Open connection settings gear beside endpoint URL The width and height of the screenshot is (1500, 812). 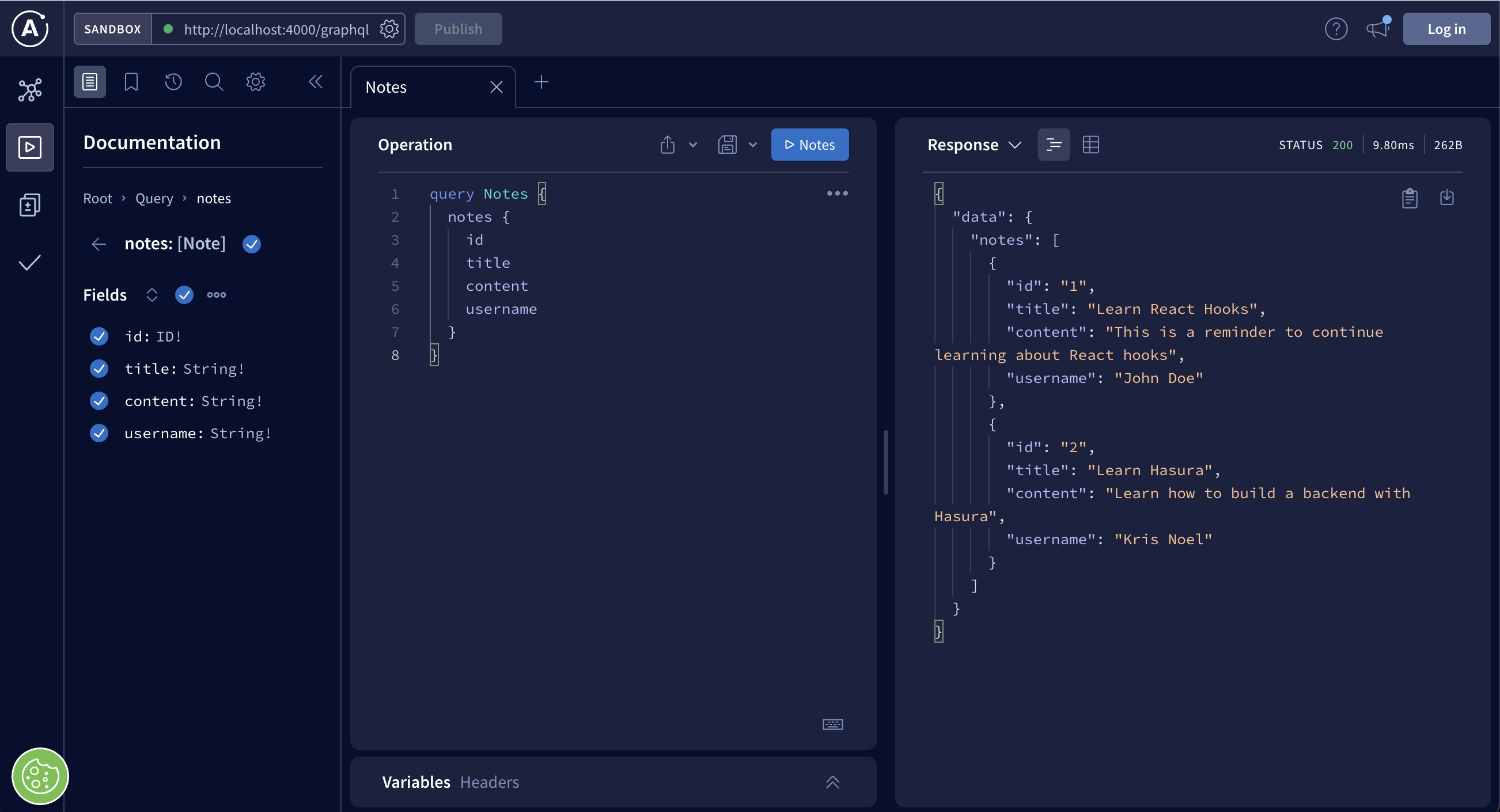click(x=389, y=29)
